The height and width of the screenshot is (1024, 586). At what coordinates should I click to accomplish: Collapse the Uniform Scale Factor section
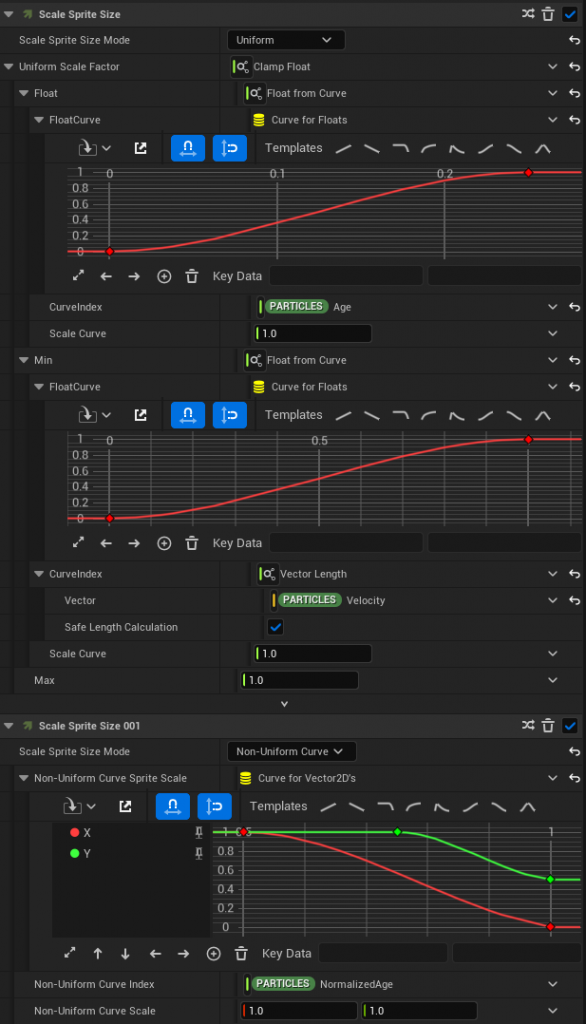pyautogui.click(x=8, y=67)
